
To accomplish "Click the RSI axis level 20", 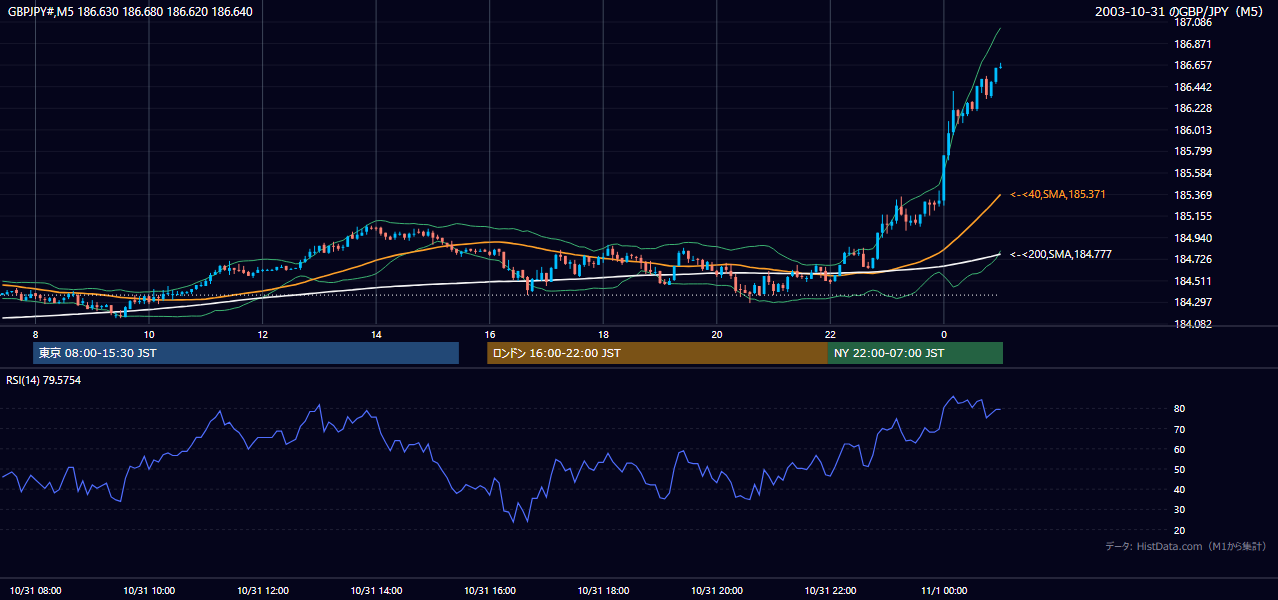I will tap(1180, 530).
